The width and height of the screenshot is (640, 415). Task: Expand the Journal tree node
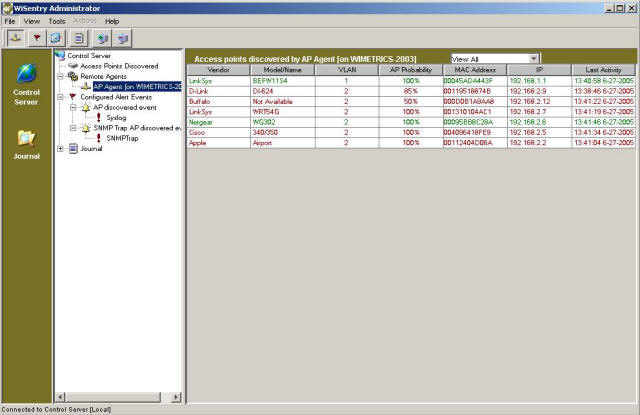pos(60,149)
